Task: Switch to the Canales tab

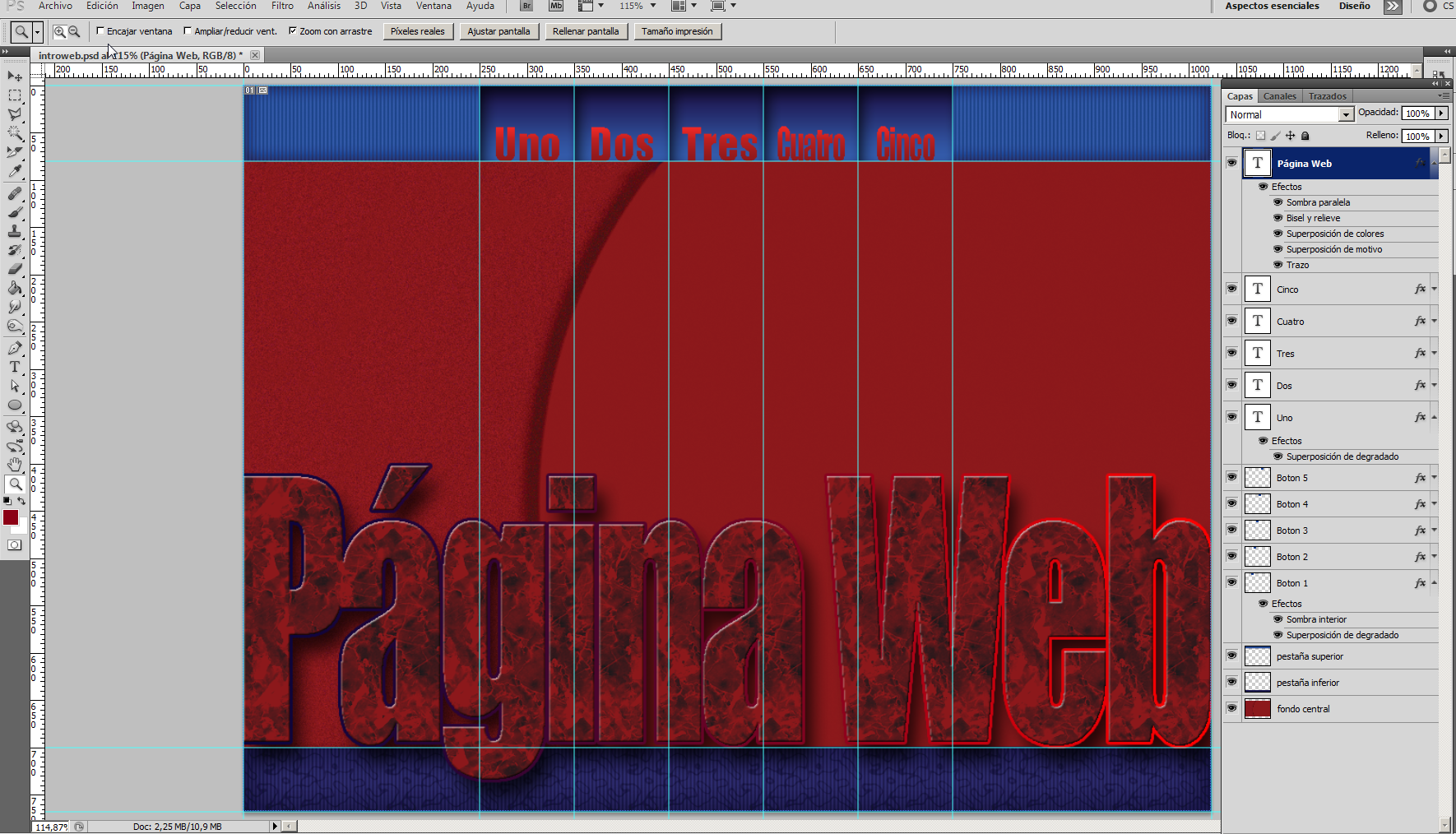Action: [x=1279, y=96]
